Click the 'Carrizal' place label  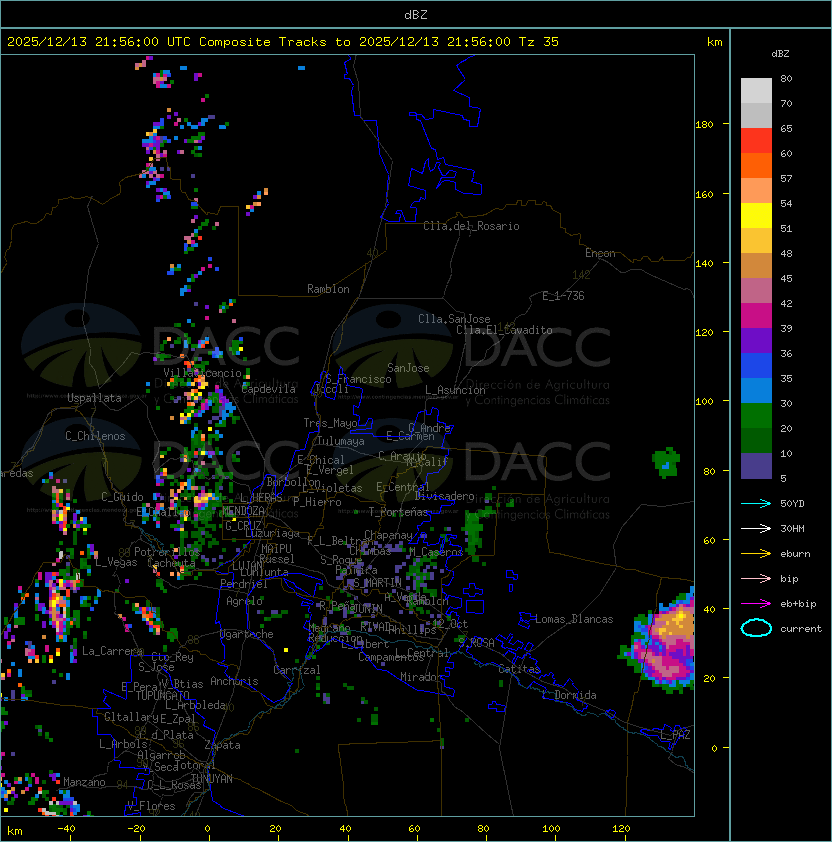pyautogui.click(x=296, y=670)
